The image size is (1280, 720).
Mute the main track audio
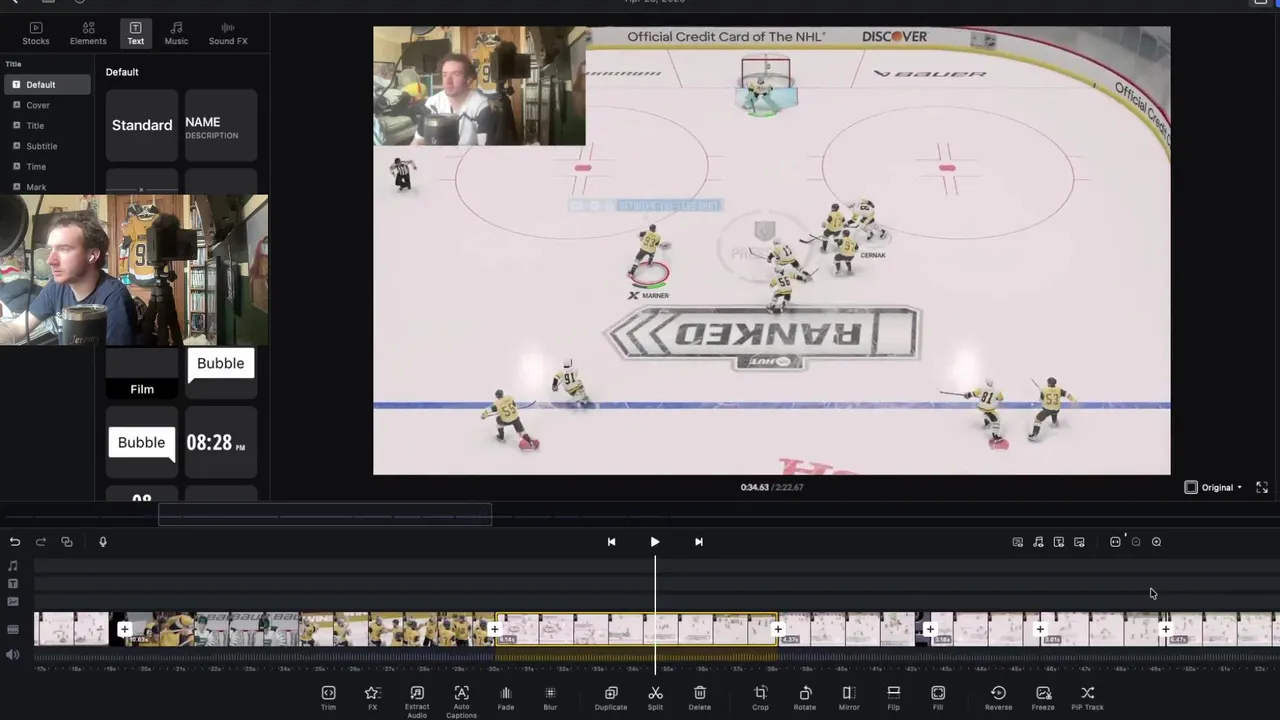pos(13,655)
